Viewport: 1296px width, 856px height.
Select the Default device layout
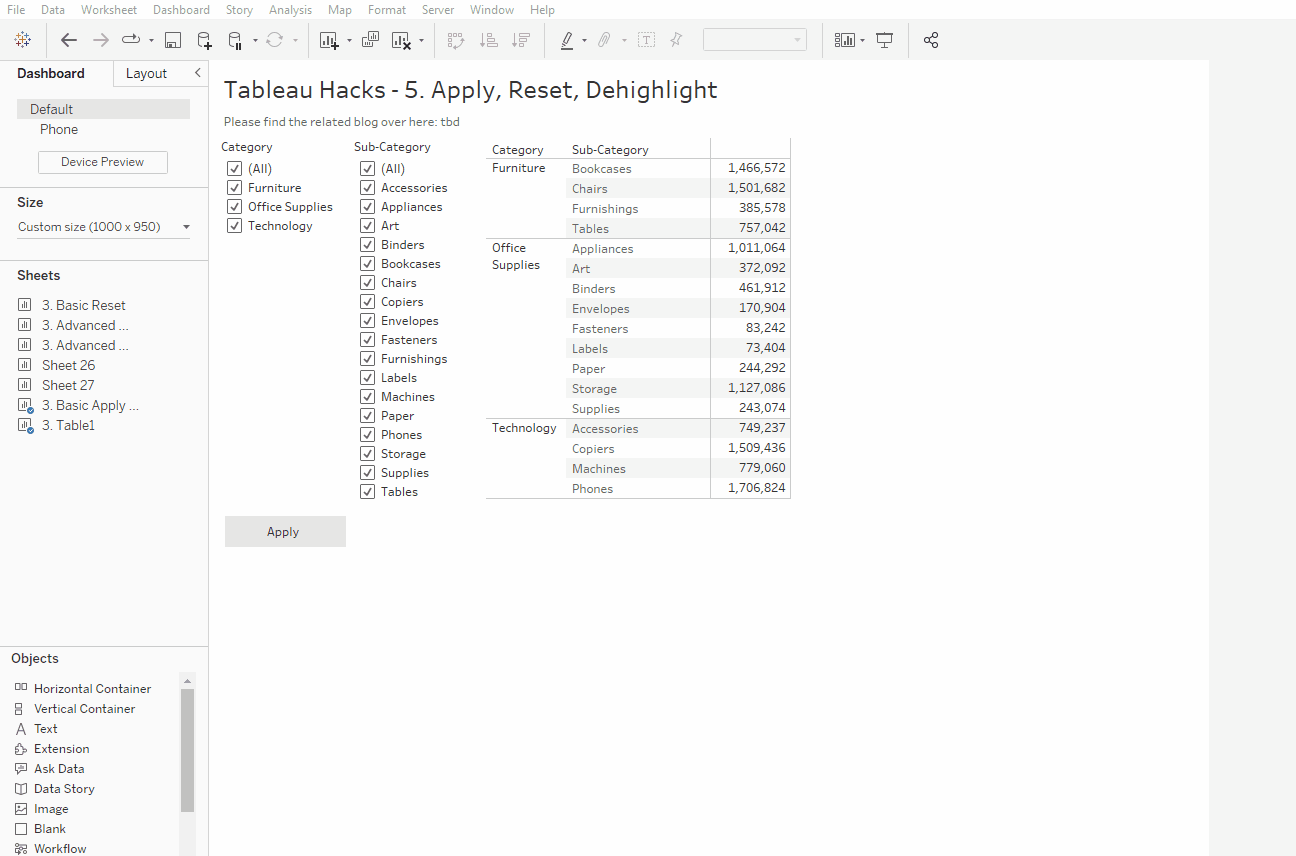point(104,109)
